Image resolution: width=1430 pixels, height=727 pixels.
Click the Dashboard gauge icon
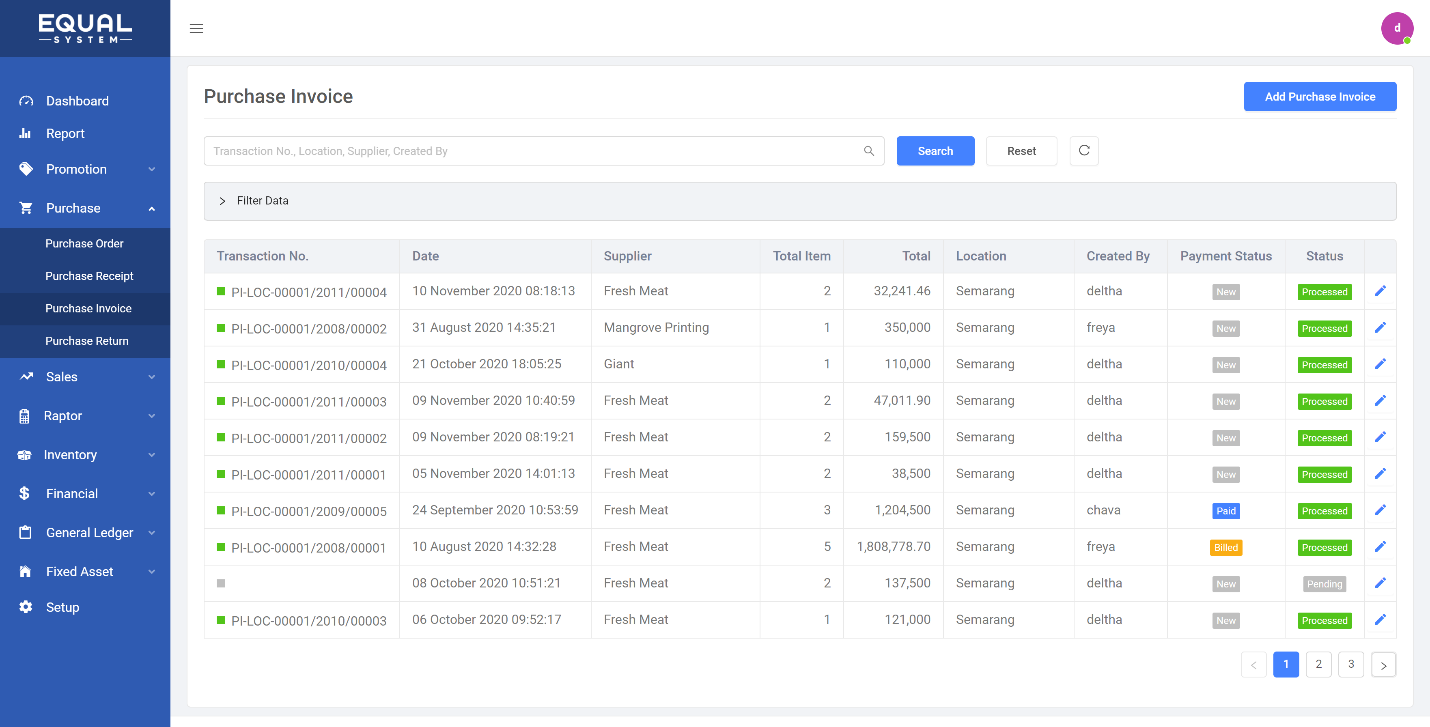(x=26, y=101)
